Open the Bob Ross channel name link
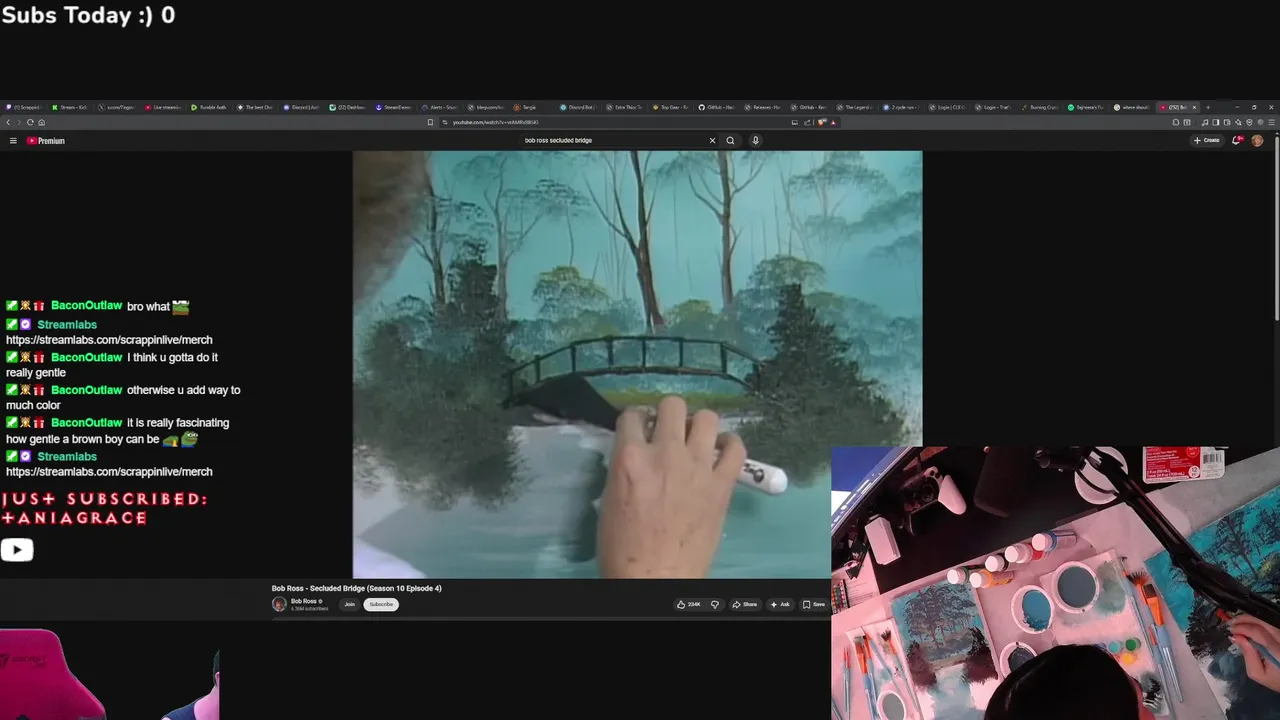Viewport: 1280px width, 720px height. pyautogui.click(x=303, y=601)
